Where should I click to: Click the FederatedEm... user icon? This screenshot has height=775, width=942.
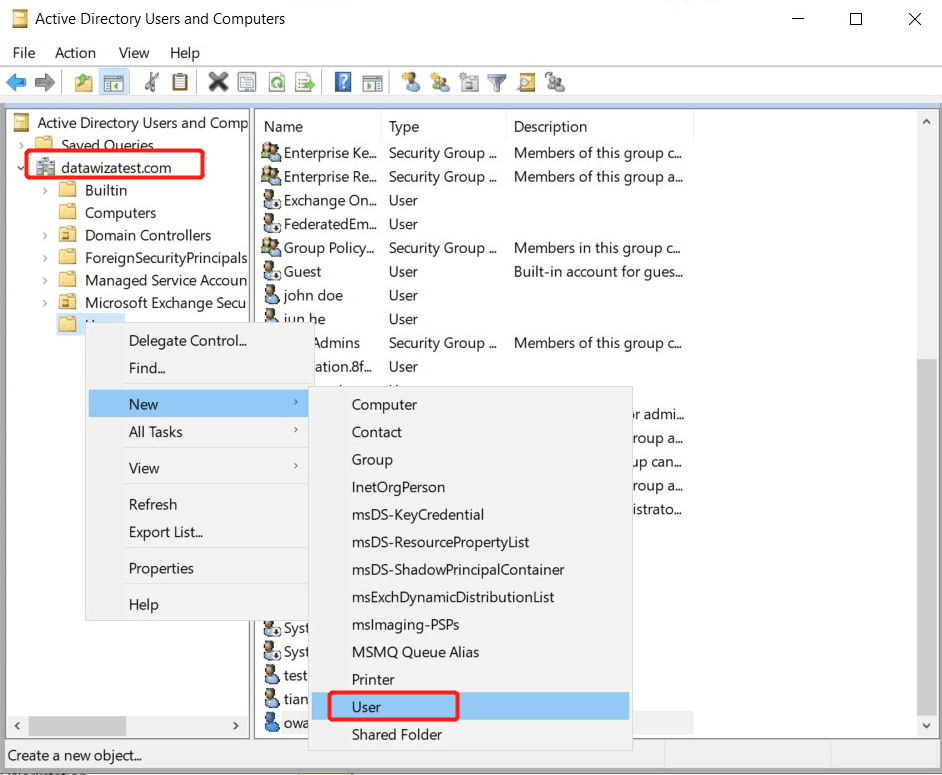coord(272,223)
